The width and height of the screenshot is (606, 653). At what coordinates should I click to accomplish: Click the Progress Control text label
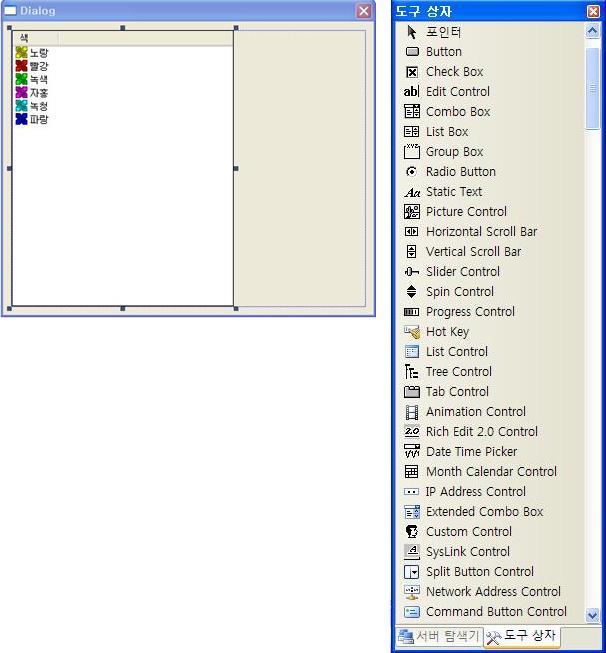tap(470, 312)
